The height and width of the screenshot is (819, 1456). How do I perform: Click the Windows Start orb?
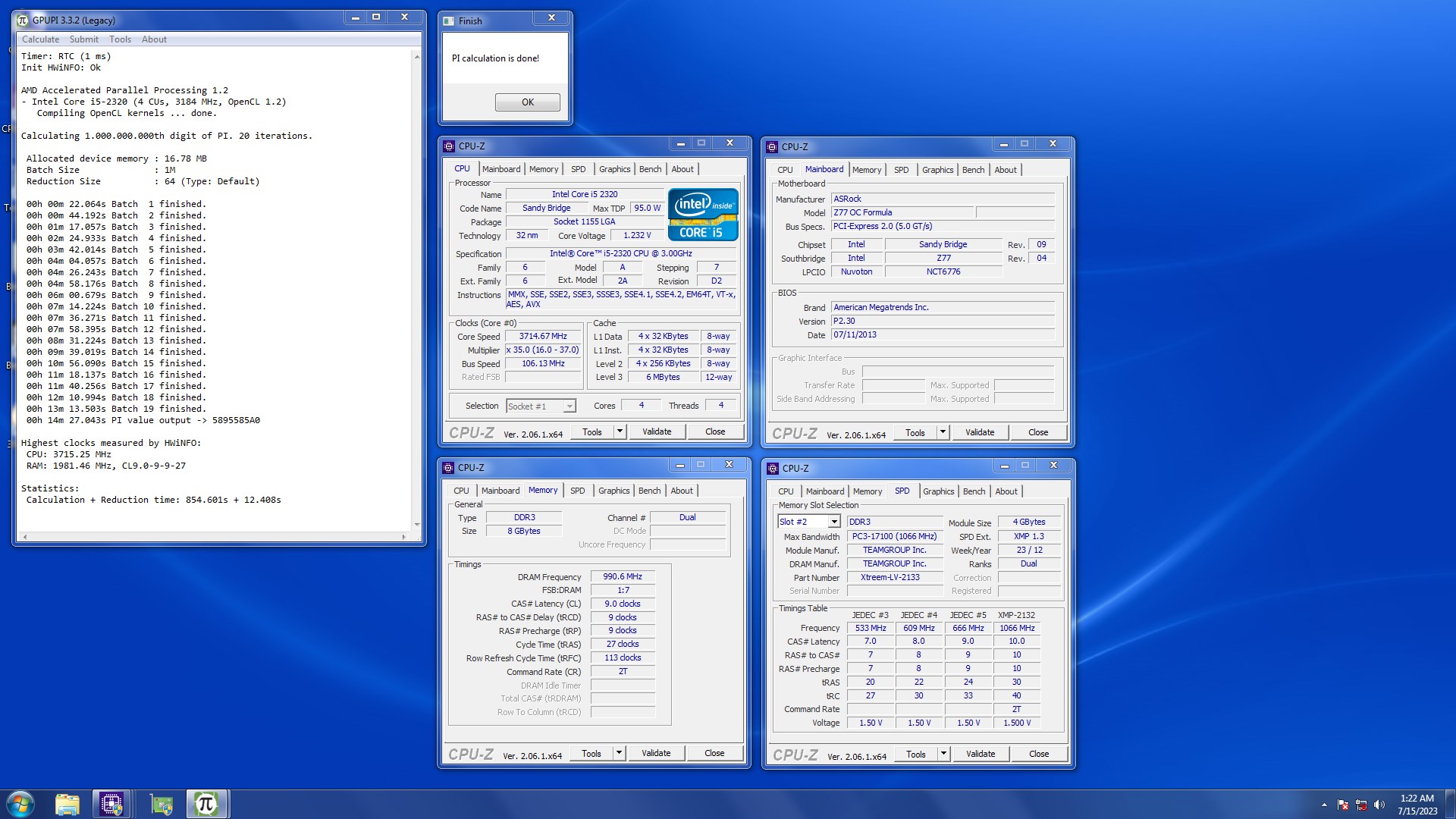pyautogui.click(x=20, y=804)
